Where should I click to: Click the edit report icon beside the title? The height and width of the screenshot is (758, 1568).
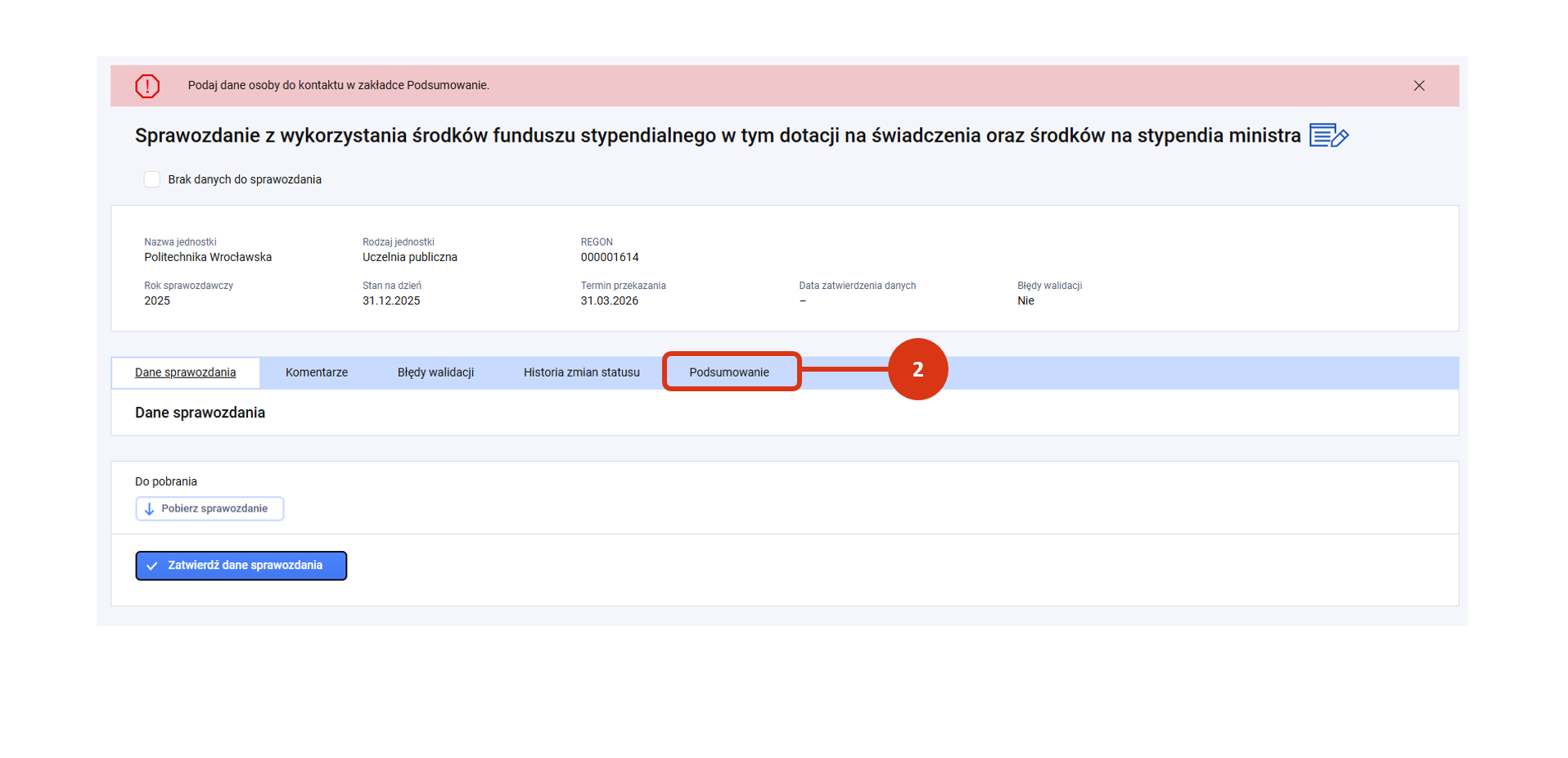tap(1327, 135)
